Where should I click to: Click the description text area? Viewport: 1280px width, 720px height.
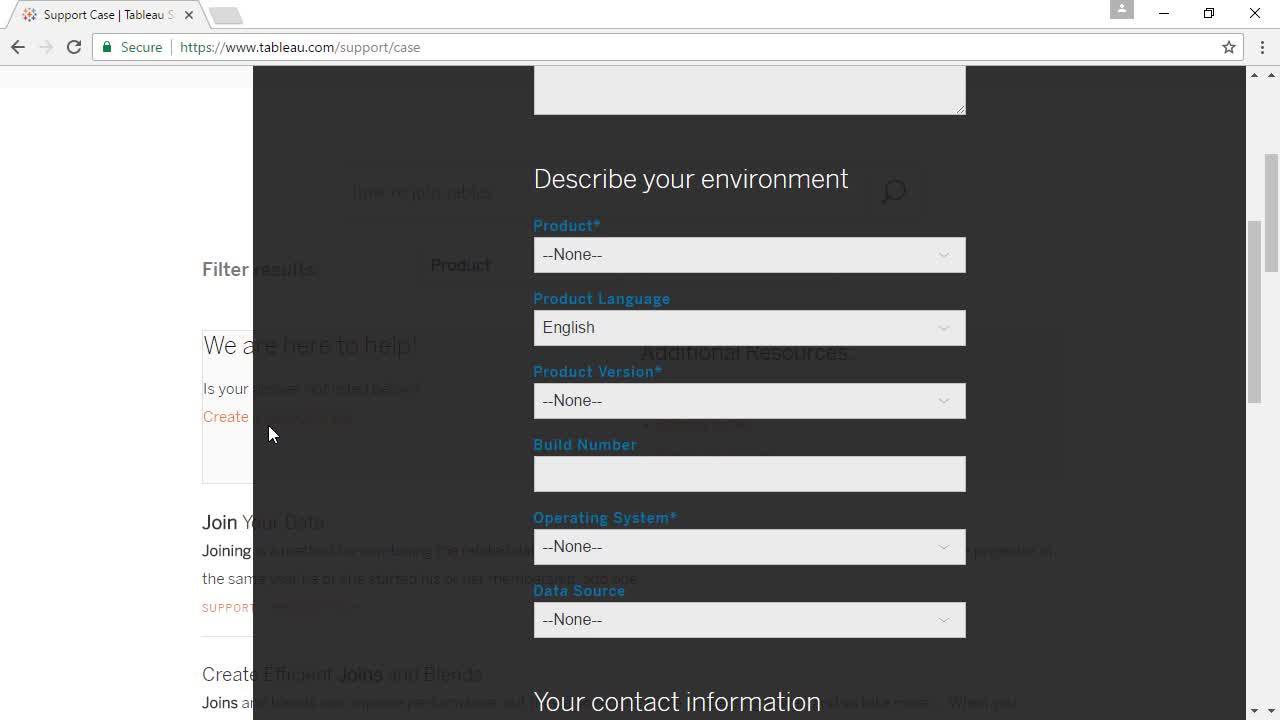point(749,90)
